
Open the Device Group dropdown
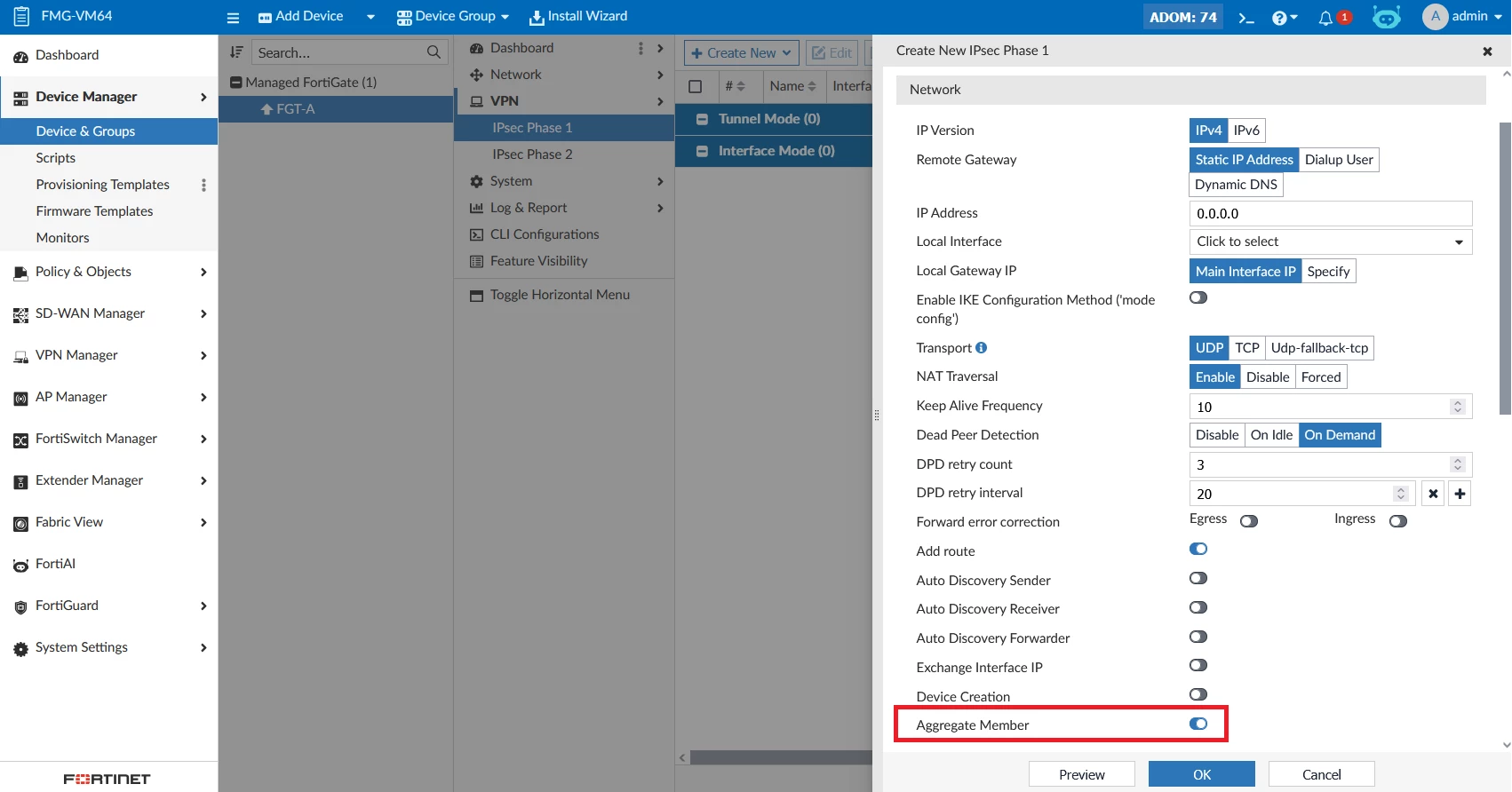pyautogui.click(x=453, y=16)
